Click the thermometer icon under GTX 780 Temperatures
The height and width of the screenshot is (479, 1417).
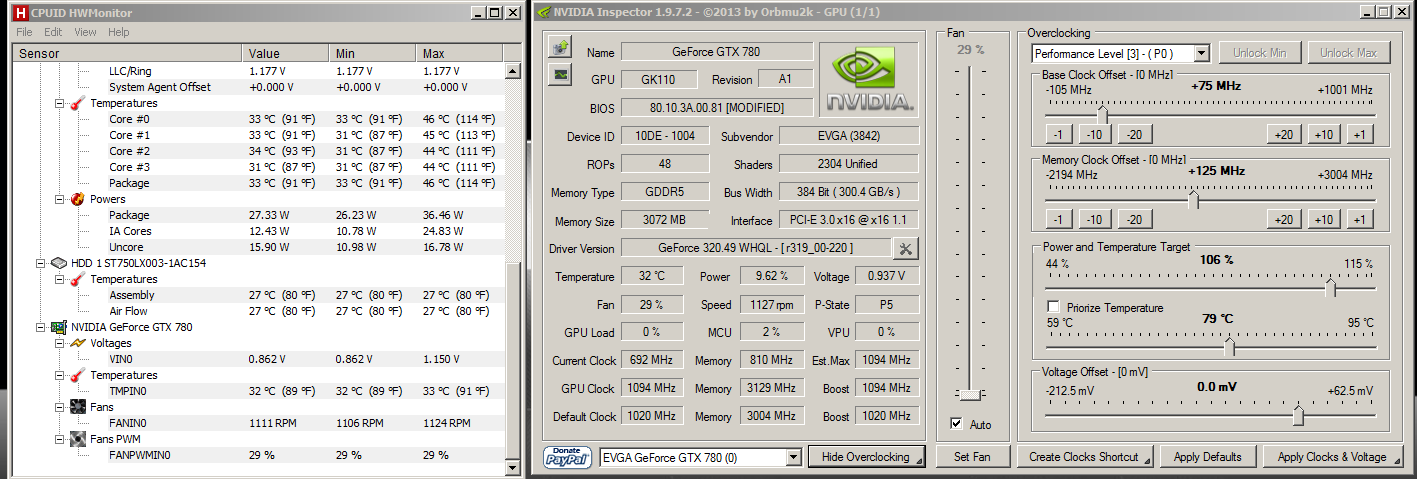pos(77,375)
